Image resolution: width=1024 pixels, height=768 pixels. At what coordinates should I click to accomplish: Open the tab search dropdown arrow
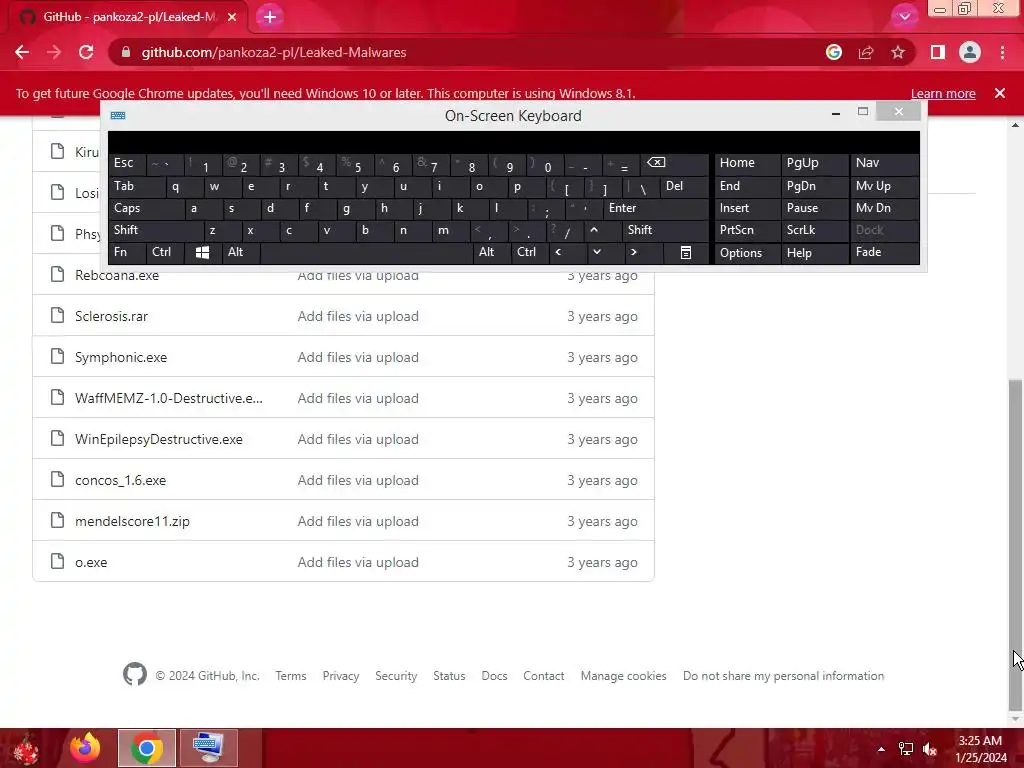[904, 17]
